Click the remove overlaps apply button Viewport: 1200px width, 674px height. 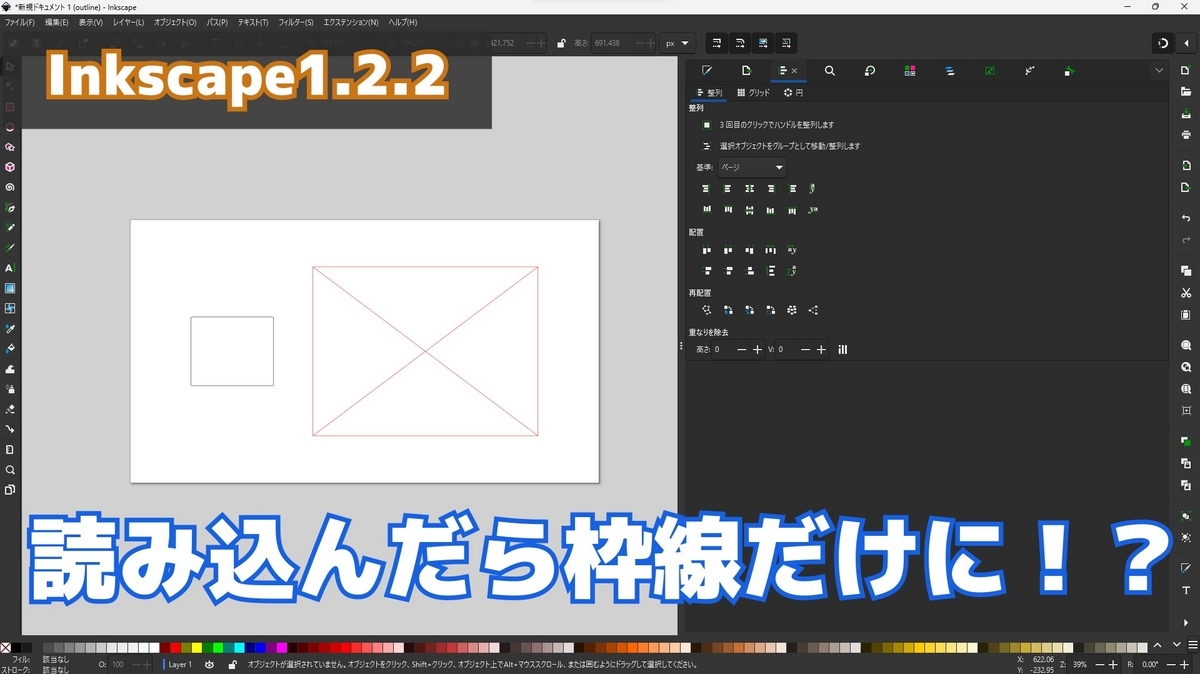(843, 349)
